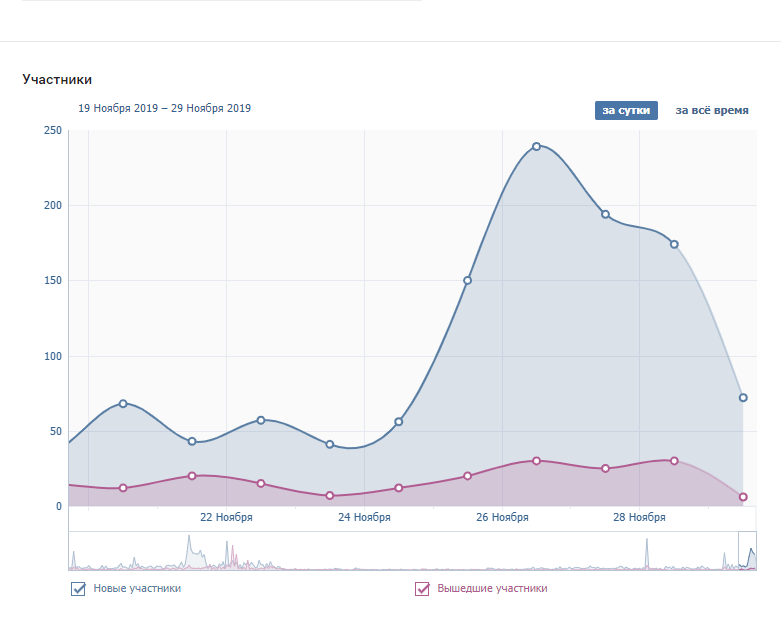Select the last blue point at right edge
The height and width of the screenshot is (618, 781).
coord(743,398)
